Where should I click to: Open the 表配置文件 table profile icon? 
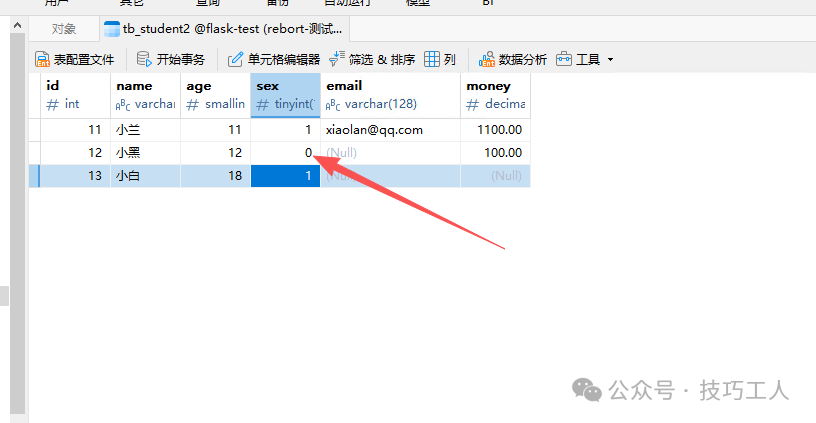click(42, 59)
